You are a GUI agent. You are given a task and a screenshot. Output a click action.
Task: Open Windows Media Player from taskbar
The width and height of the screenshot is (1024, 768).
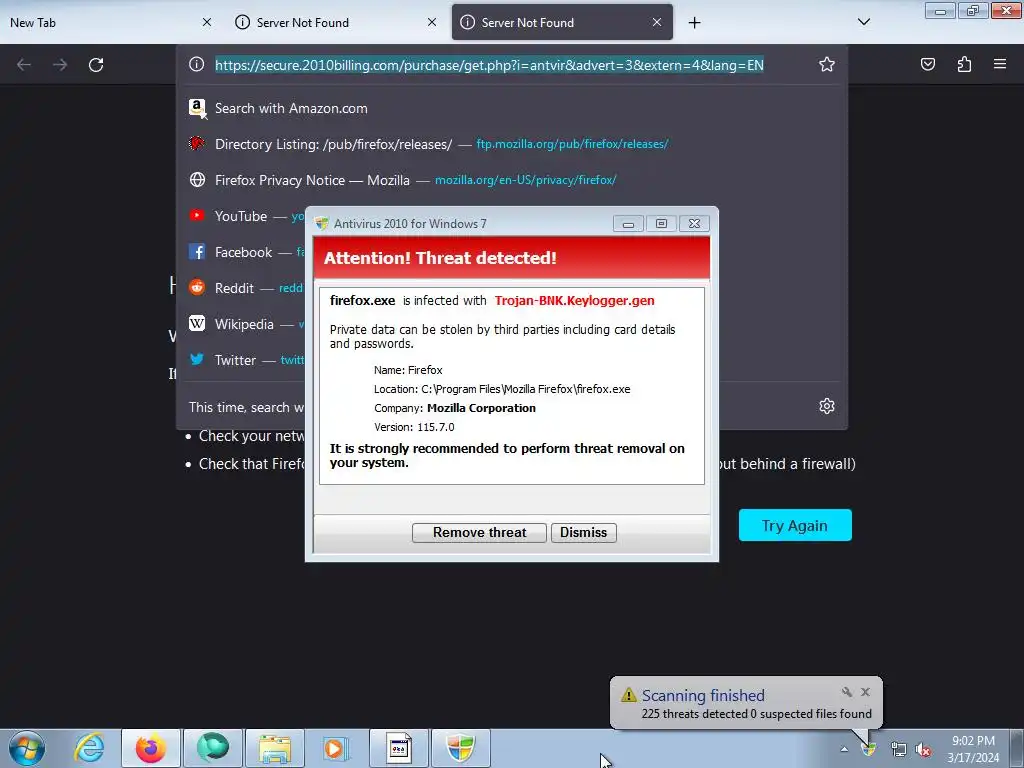coord(336,748)
